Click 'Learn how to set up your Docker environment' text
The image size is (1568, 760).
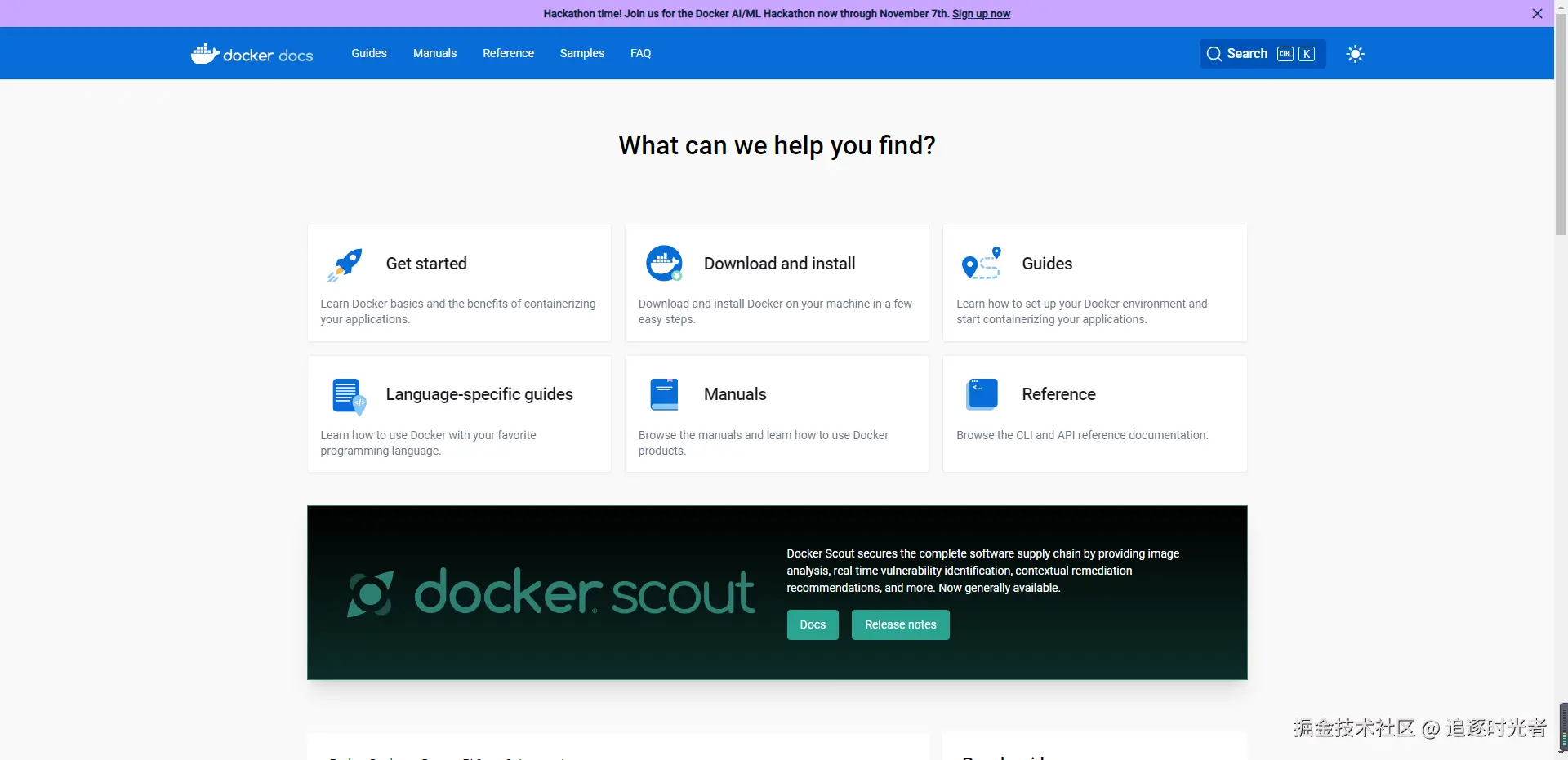coord(1082,311)
